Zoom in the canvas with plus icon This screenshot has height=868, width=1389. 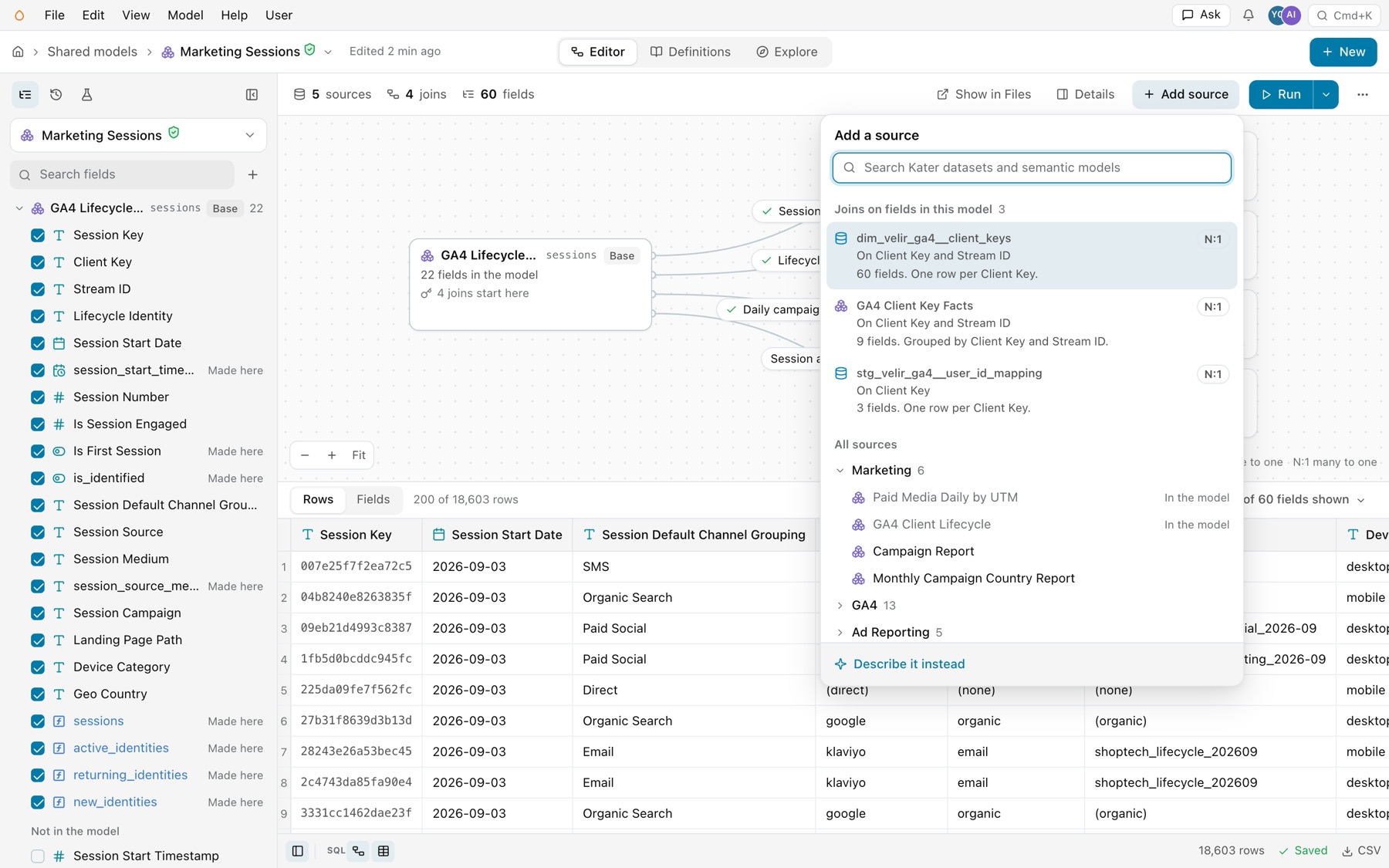click(x=332, y=455)
